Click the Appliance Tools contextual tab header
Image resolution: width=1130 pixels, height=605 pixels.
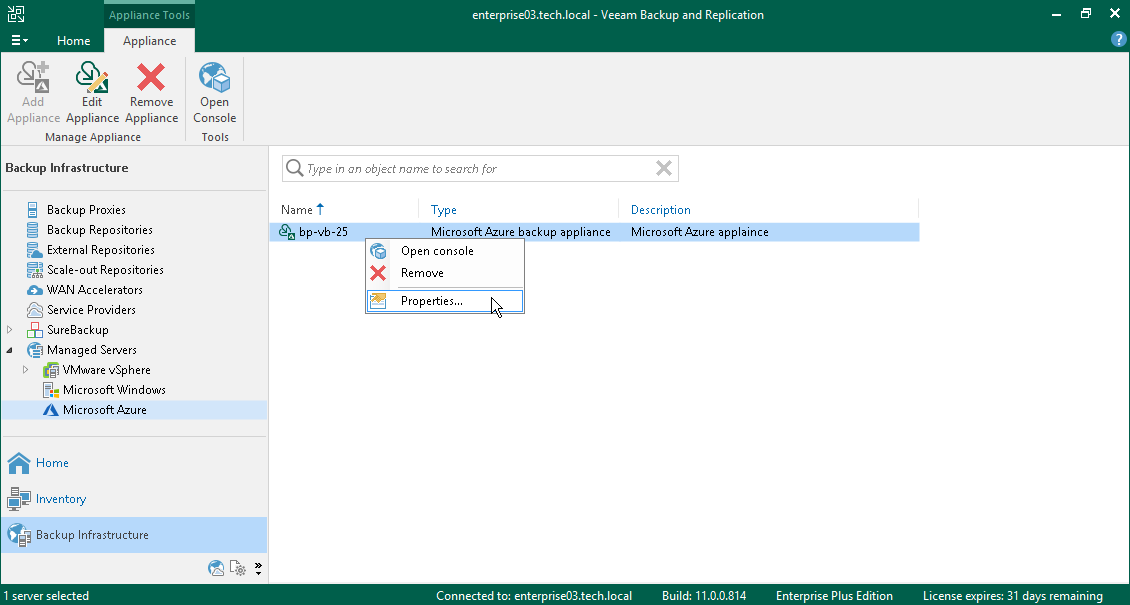click(149, 14)
